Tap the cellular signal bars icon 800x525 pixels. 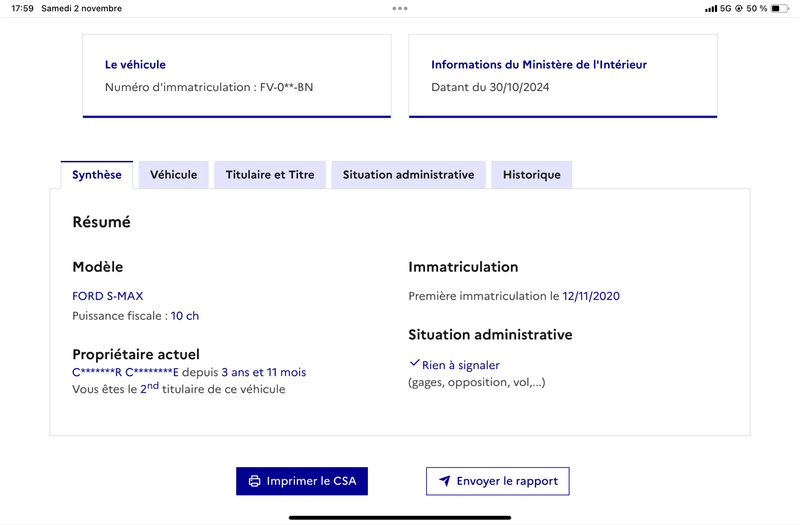[x=711, y=9]
